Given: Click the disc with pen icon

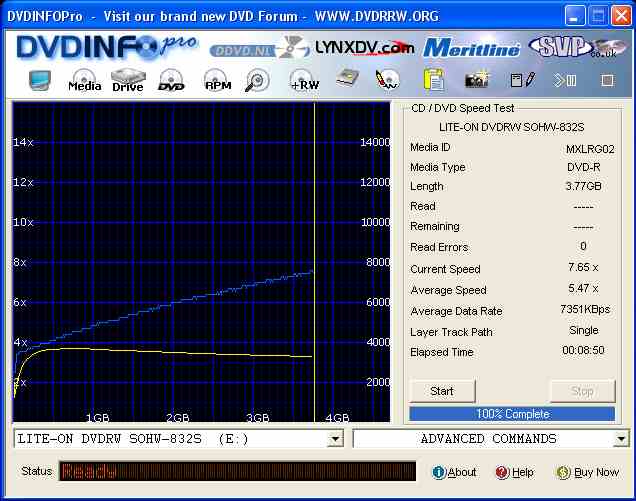Looking at the screenshot, I should [387, 80].
